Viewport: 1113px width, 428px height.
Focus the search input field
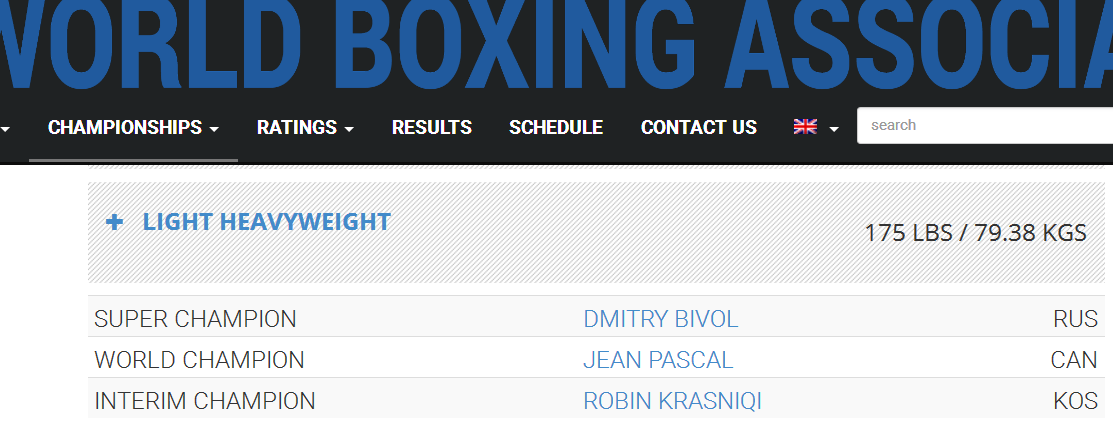click(x=985, y=126)
